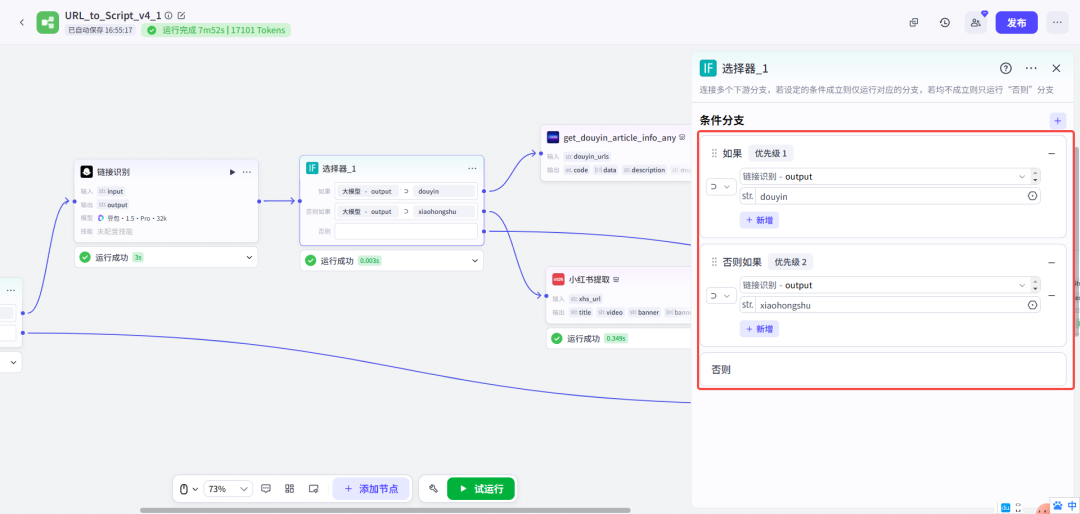The width and height of the screenshot is (1080, 514).
Task: Open help icon in 选择器_1 panel
Action: click(1006, 68)
